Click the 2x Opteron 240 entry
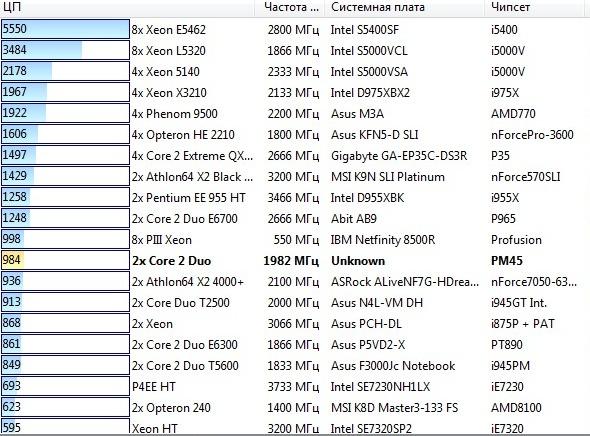This screenshot has height=436, width=590. point(171,408)
